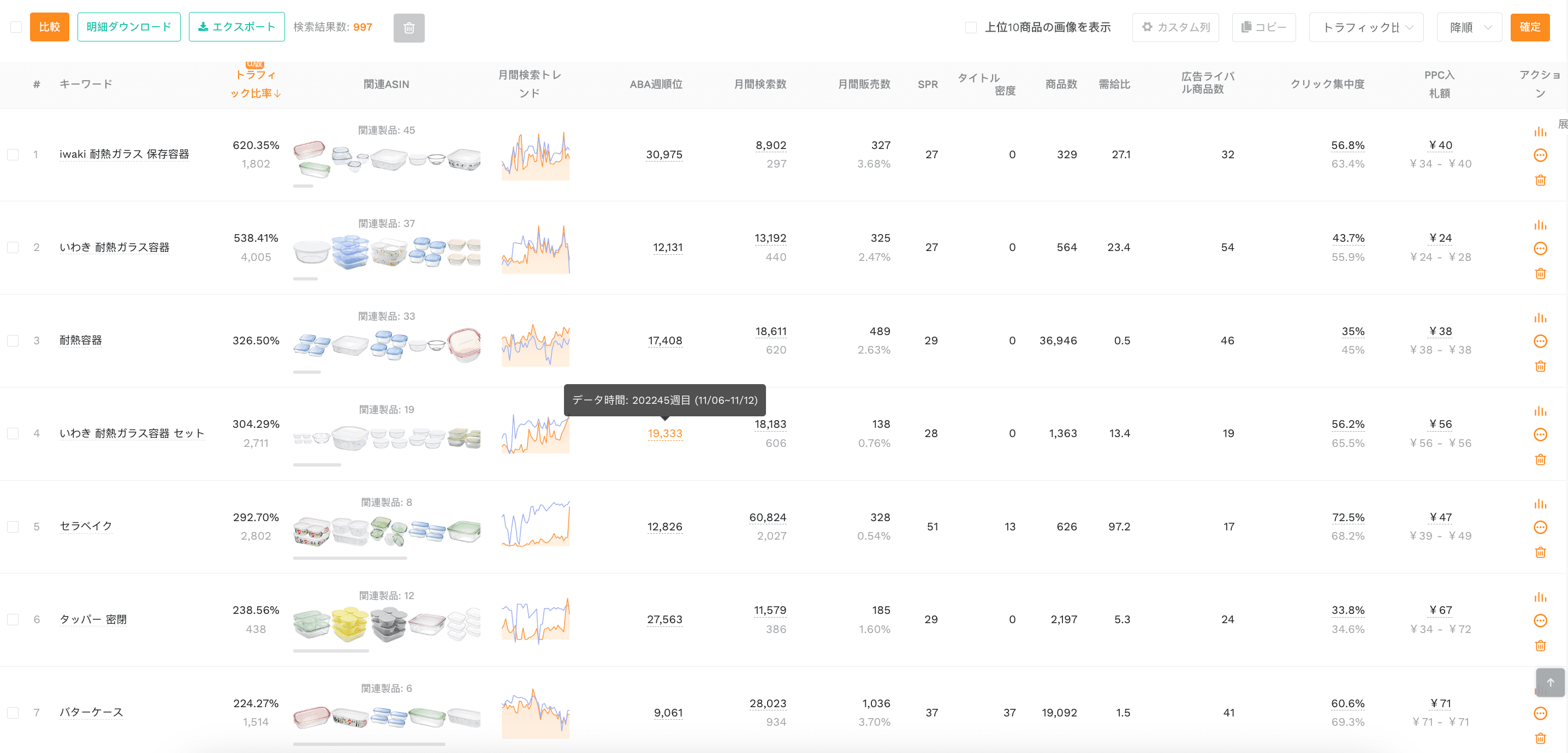Check the row 3 耐熱容器 checkbox

tap(13, 340)
